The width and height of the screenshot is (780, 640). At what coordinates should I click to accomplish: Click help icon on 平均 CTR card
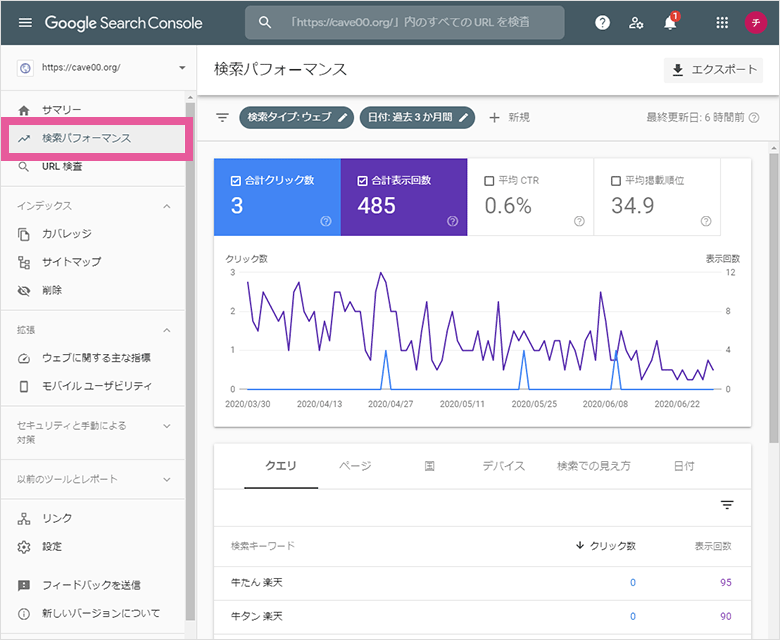click(579, 221)
